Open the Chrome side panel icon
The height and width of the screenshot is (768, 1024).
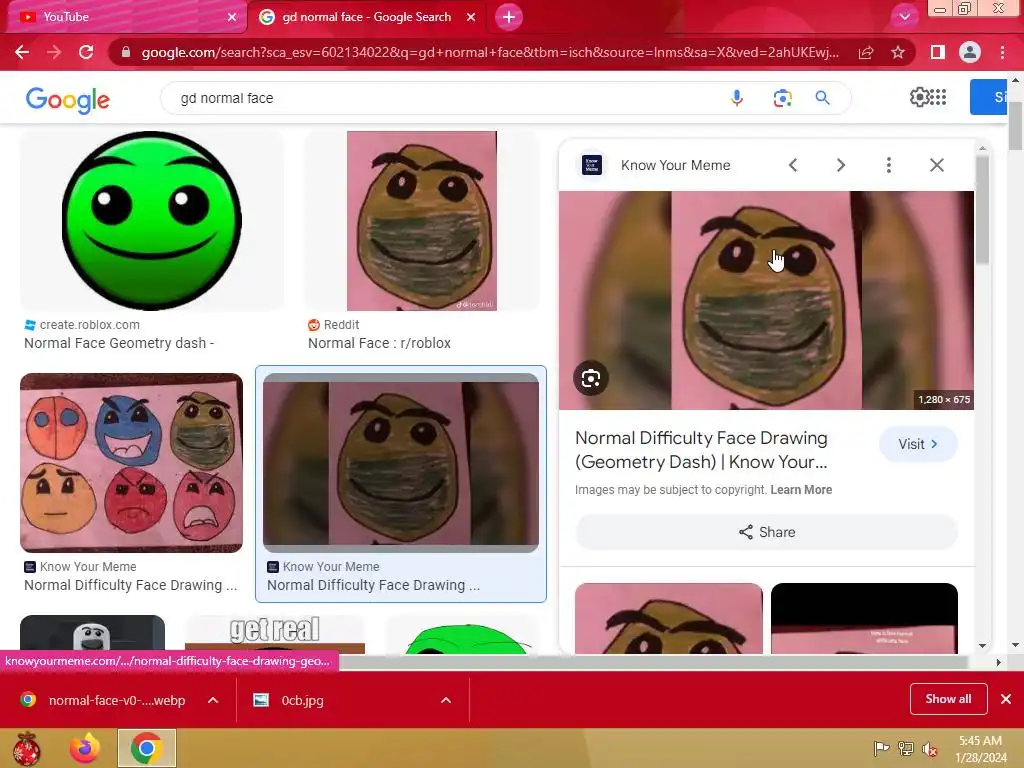pyautogui.click(x=937, y=52)
